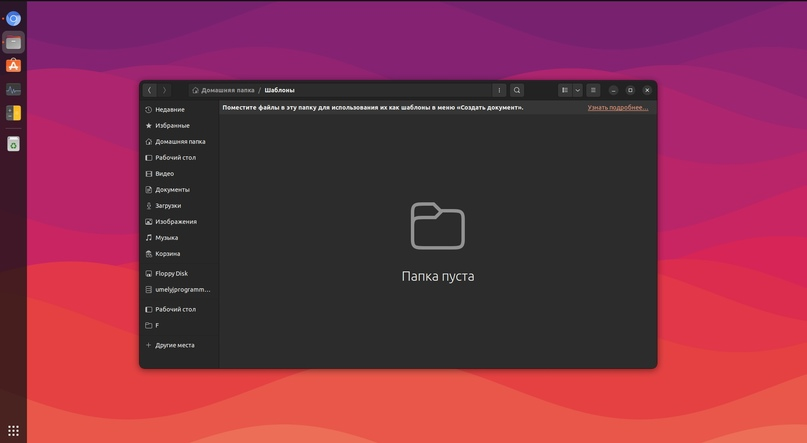Viewport: 807px width, 443px height.
Task: Open the path bar three-dot menu
Action: [499, 90]
